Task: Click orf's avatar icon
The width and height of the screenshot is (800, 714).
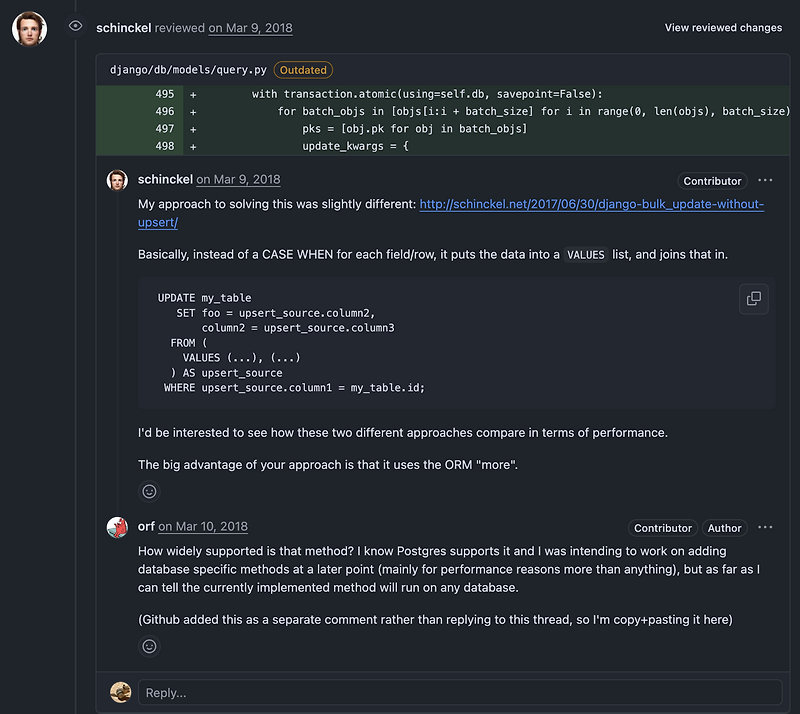Action: (117, 527)
